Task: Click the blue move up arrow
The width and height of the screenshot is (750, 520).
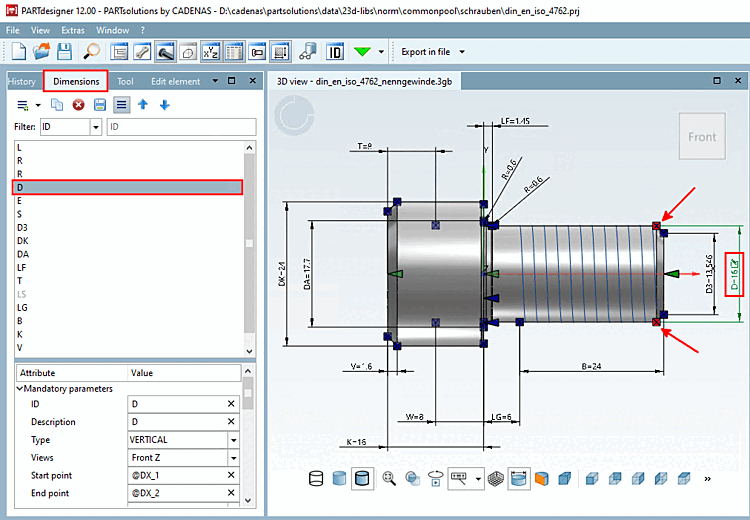Action: [143, 104]
